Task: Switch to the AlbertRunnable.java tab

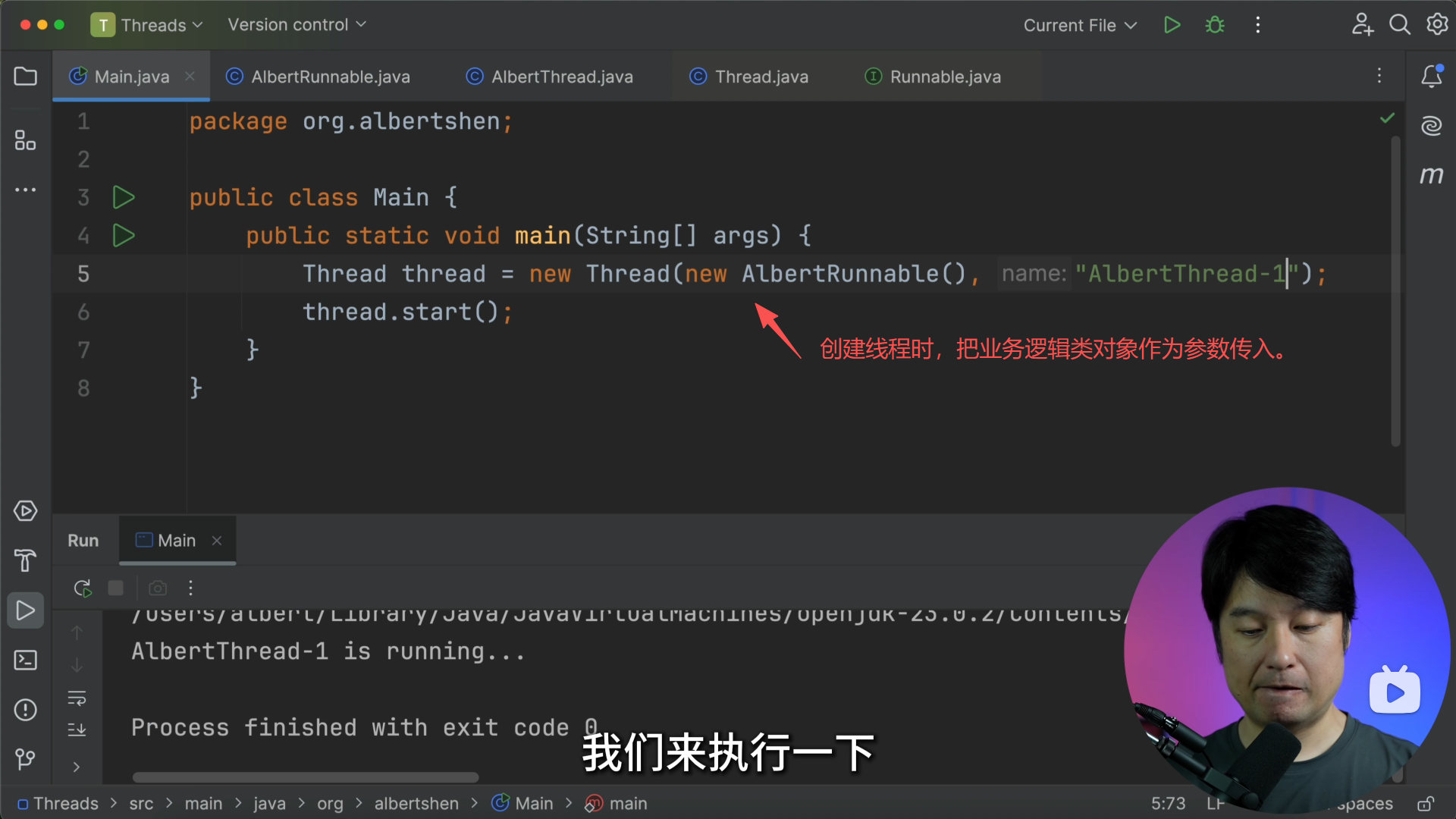Action: 330,77
